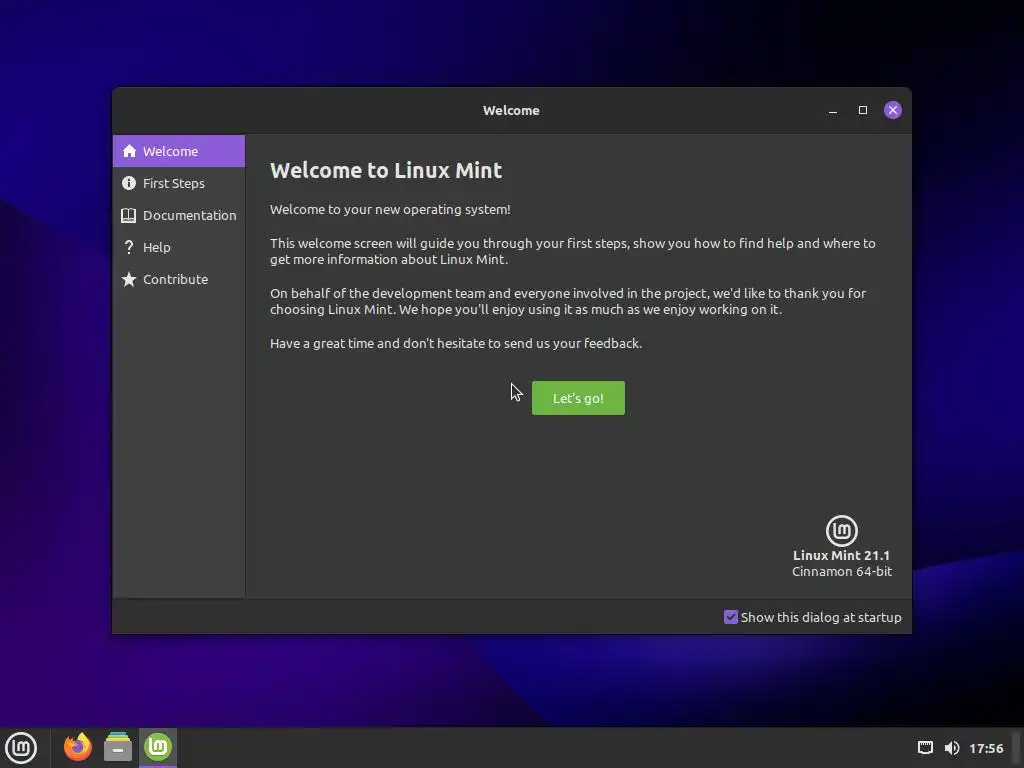Image resolution: width=1024 pixels, height=768 pixels.
Task: Click the Cinnamon 64-bit edition text
Action: [842, 571]
